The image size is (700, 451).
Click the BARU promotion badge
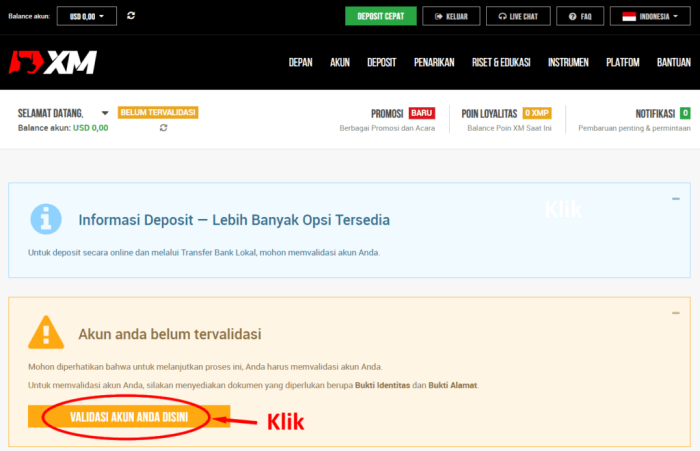(x=421, y=113)
